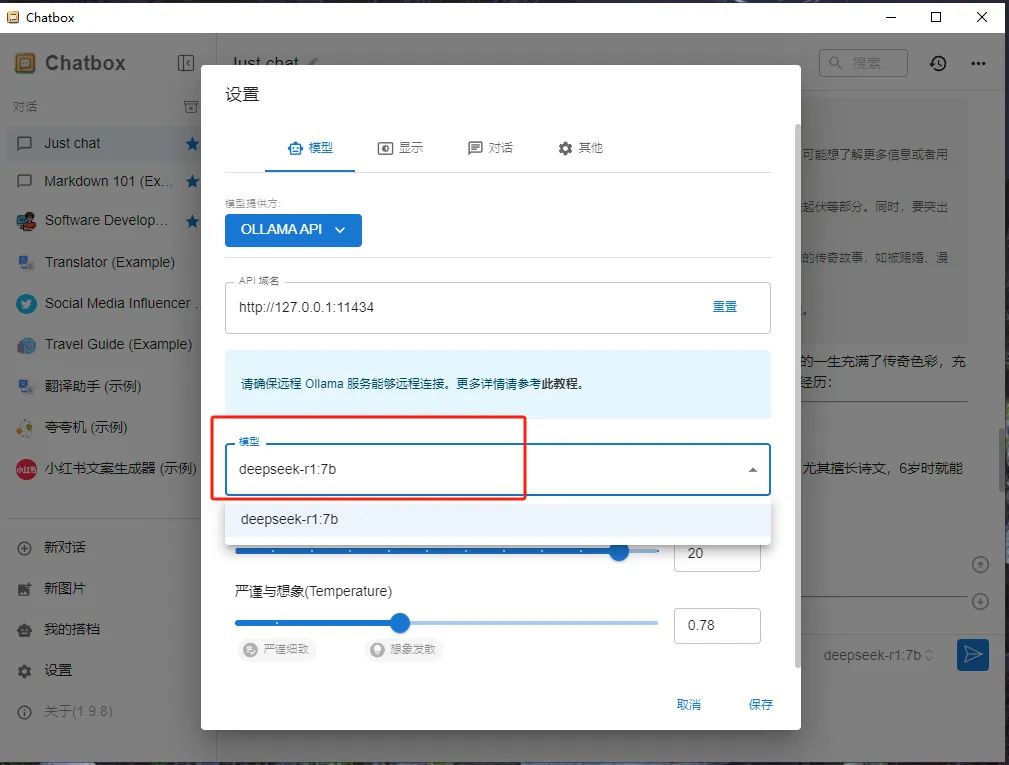The image size is (1009, 765).
Task: Click the up-arrow circle icon at right edge
Action: tap(980, 565)
